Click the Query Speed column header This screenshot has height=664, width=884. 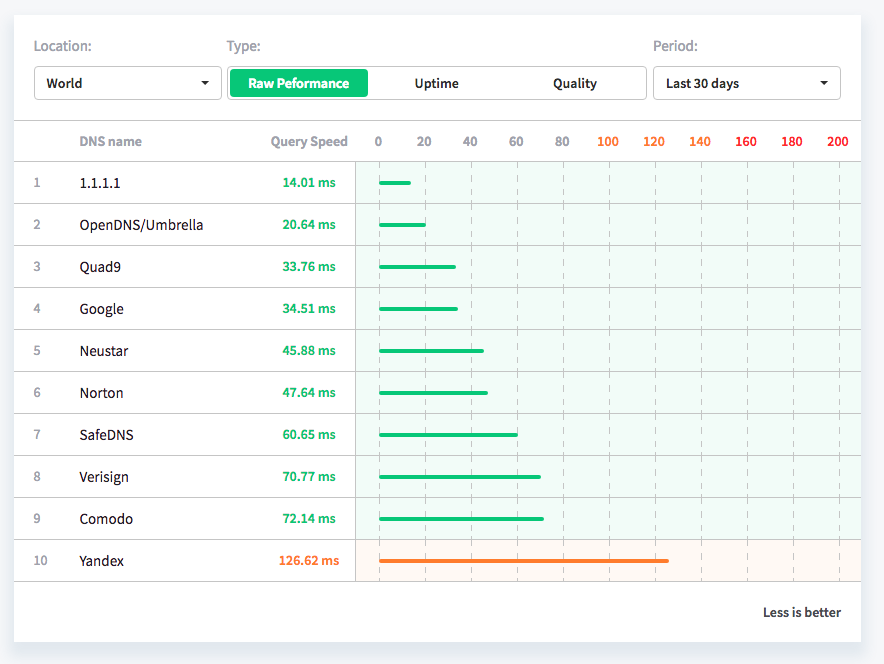coord(309,141)
